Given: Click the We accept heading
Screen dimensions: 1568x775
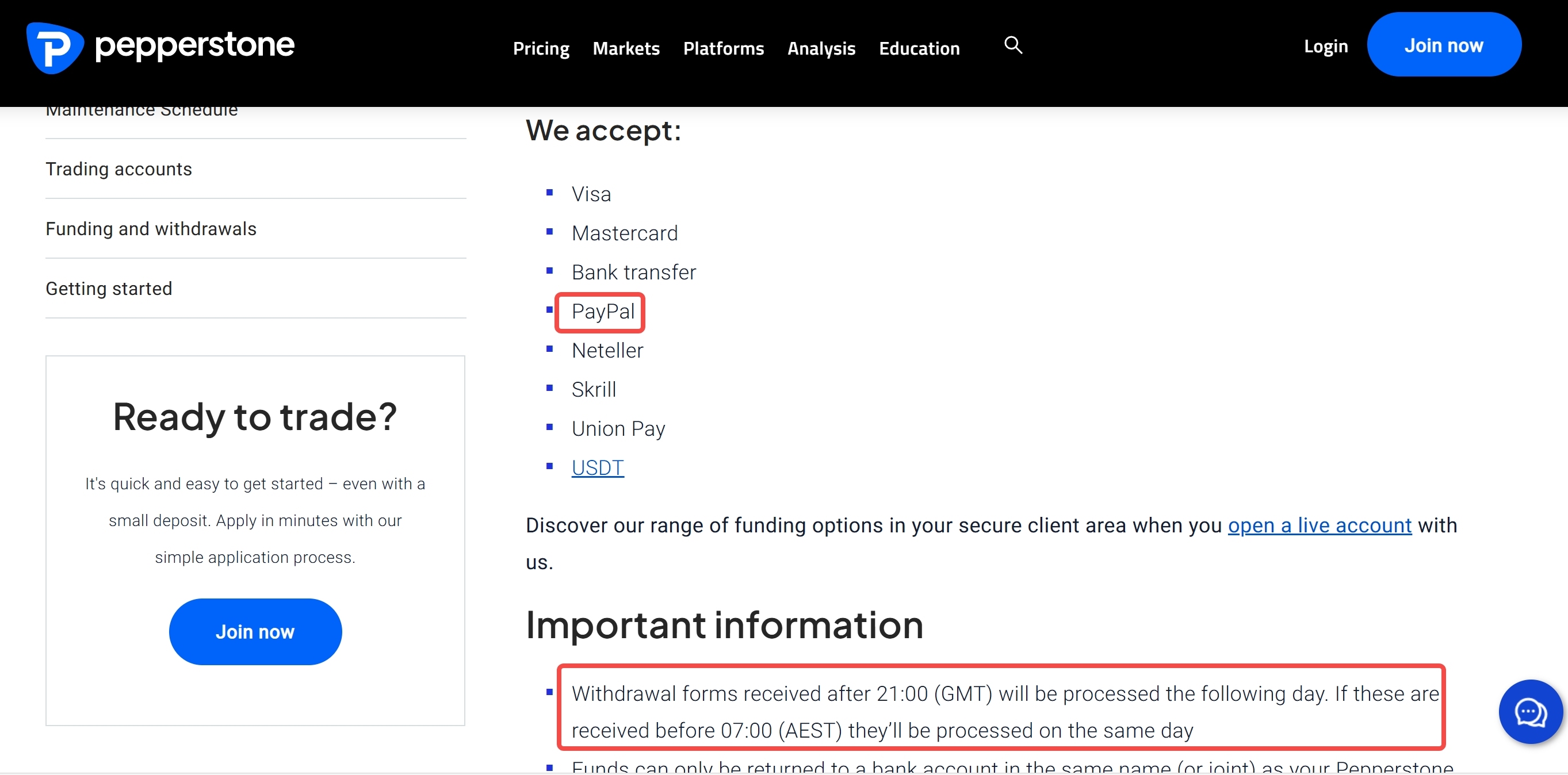Looking at the screenshot, I should [x=603, y=130].
